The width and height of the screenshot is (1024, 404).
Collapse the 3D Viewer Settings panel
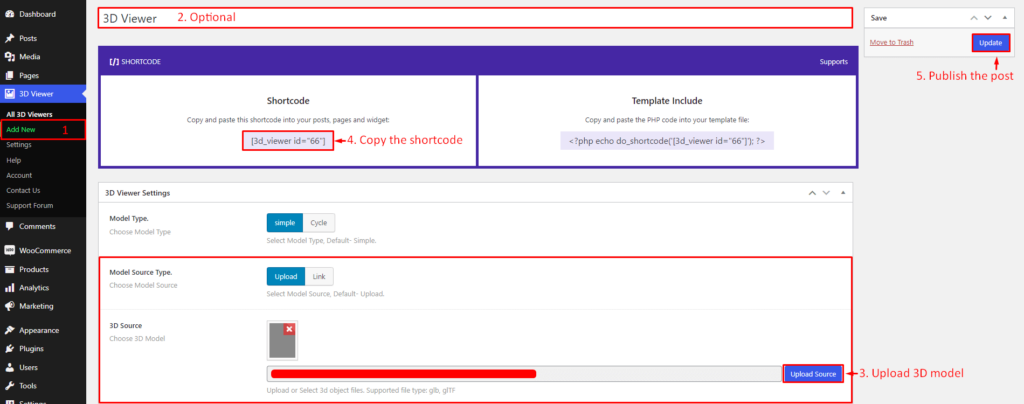[842, 193]
